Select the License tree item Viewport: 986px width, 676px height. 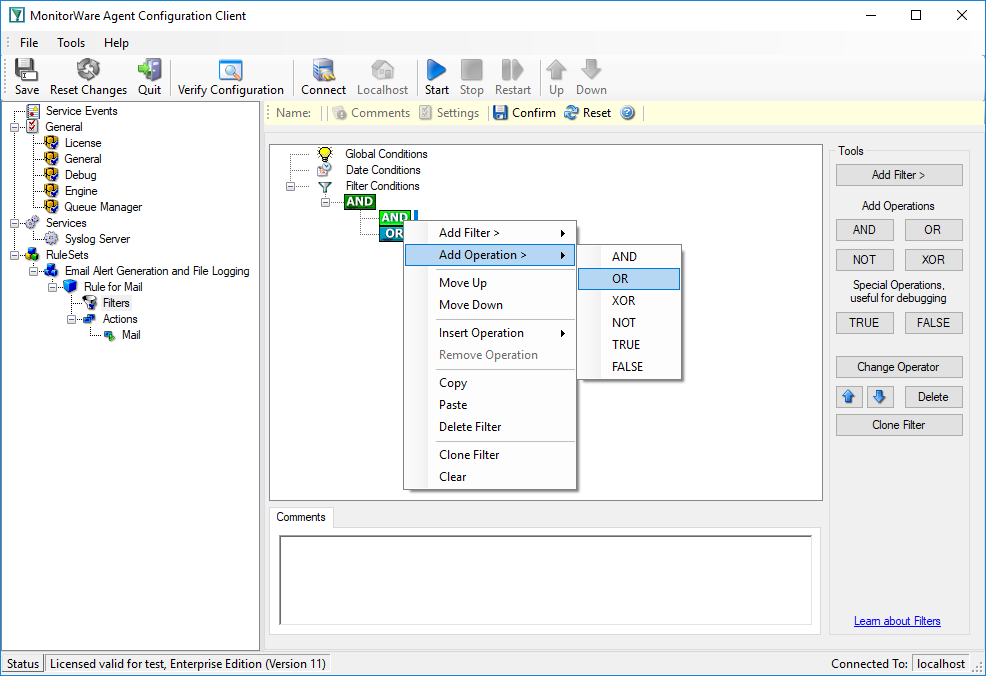click(x=82, y=143)
